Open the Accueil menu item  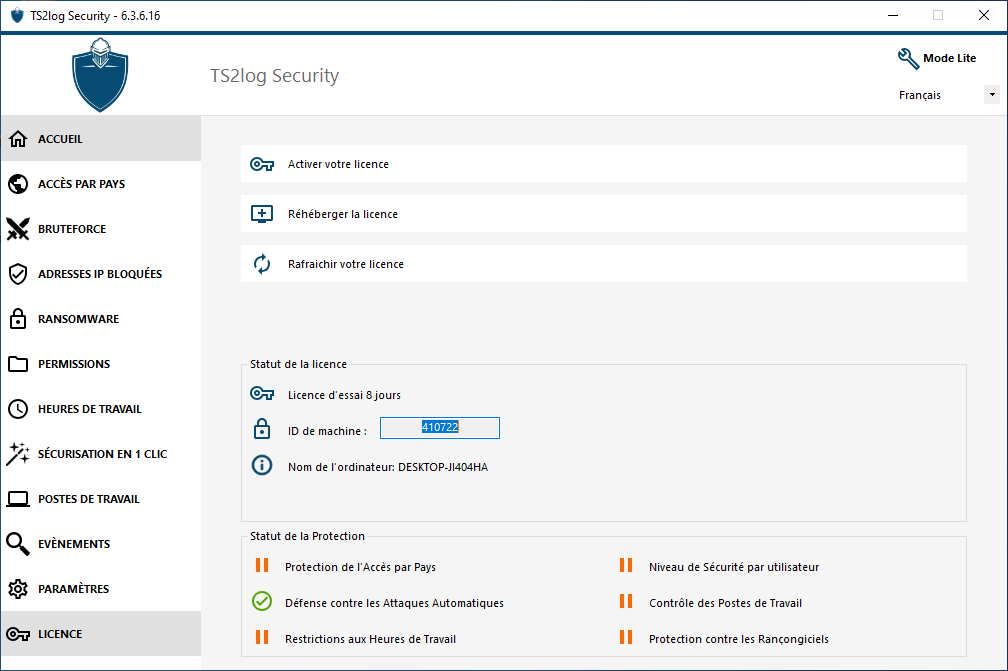[x=101, y=139]
